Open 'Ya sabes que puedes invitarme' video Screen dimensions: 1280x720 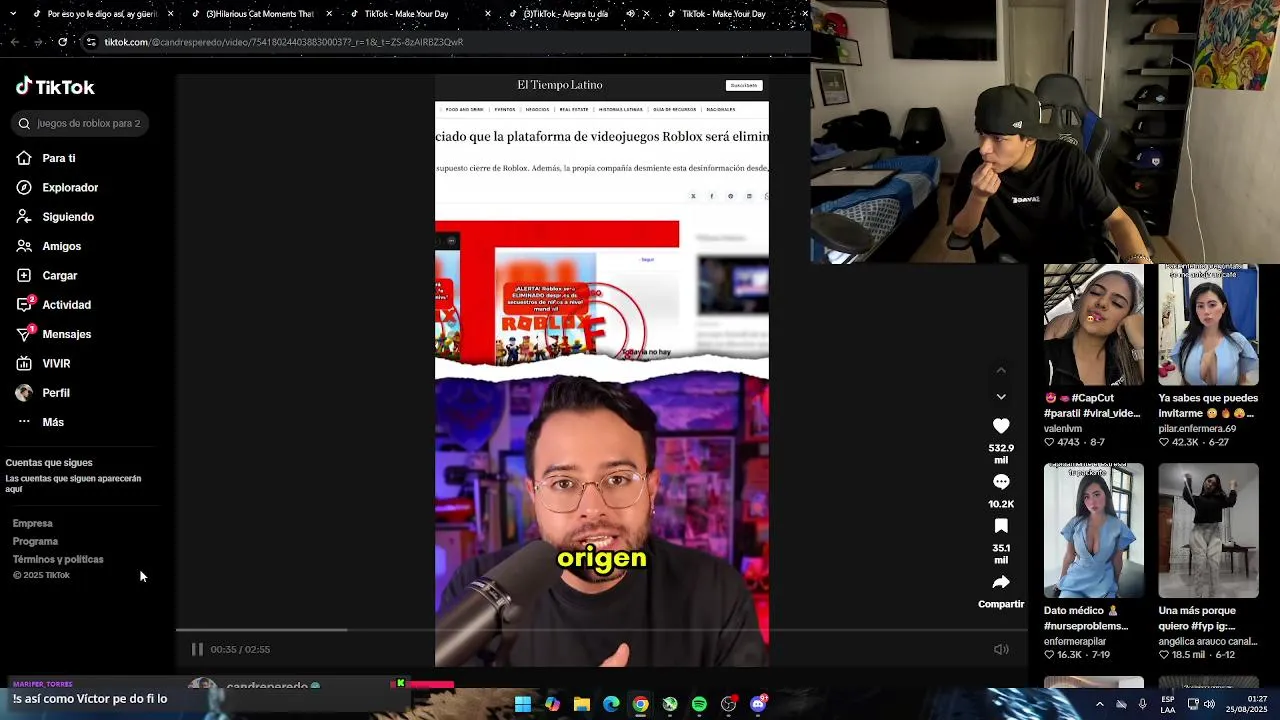(1209, 325)
